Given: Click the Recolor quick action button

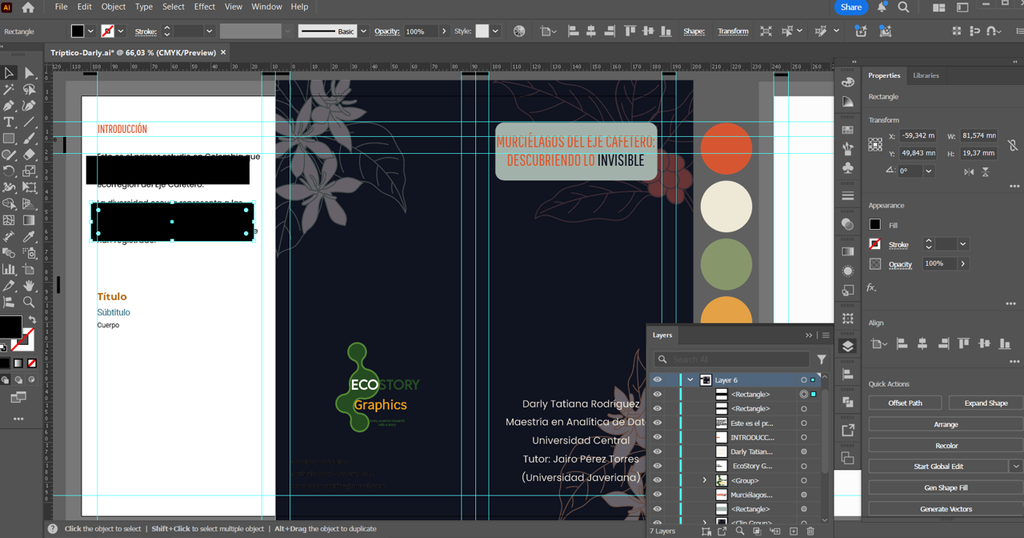Looking at the screenshot, I should 946,445.
